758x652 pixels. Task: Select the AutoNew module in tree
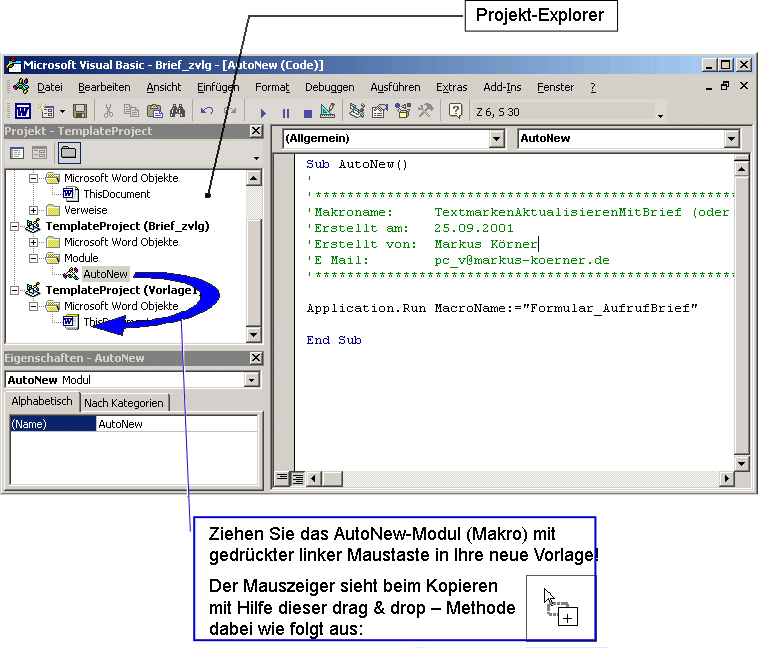tap(105, 274)
